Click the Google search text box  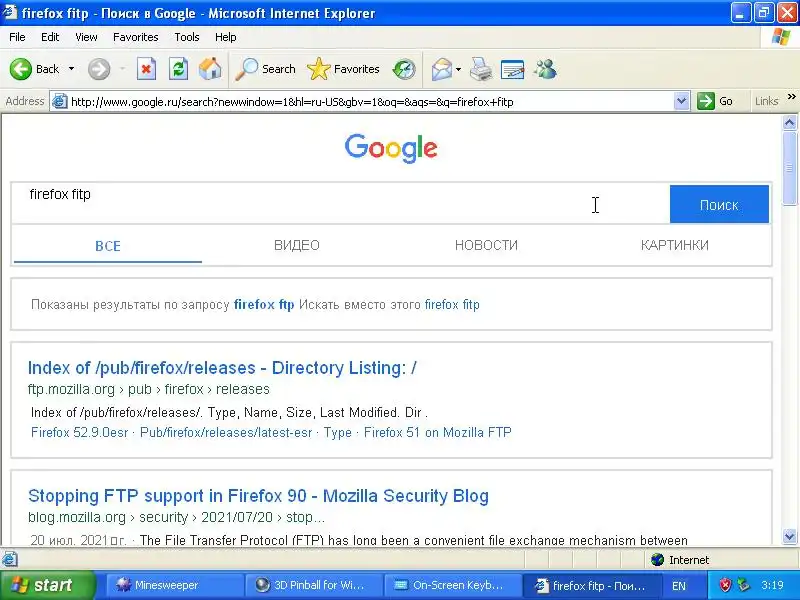(x=340, y=204)
